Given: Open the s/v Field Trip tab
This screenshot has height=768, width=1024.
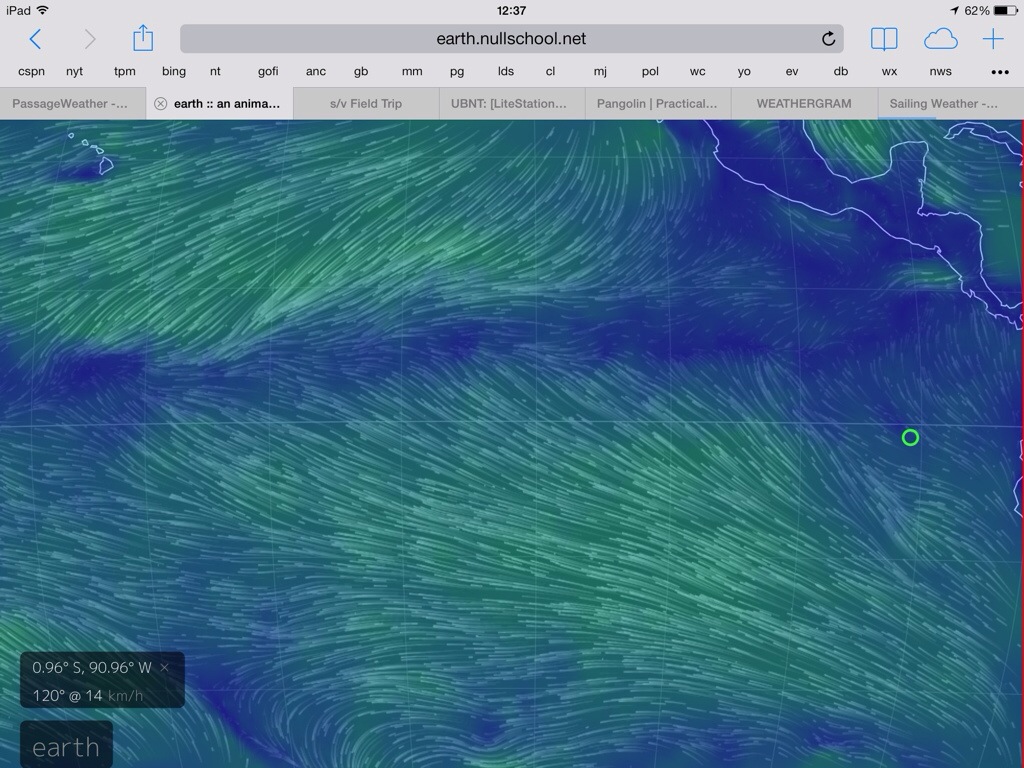Looking at the screenshot, I should pos(365,104).
